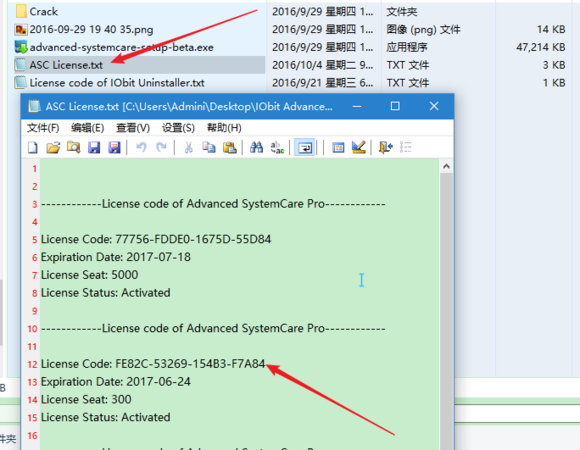Click the setup-beta.exe installer icon
Image resolution: width=580 pixels, height=450 pixels.
pyautogui.click(x=21, y=47)
